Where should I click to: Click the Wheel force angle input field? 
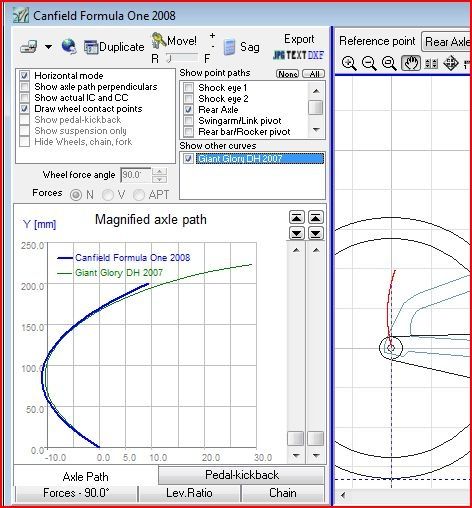136,175
